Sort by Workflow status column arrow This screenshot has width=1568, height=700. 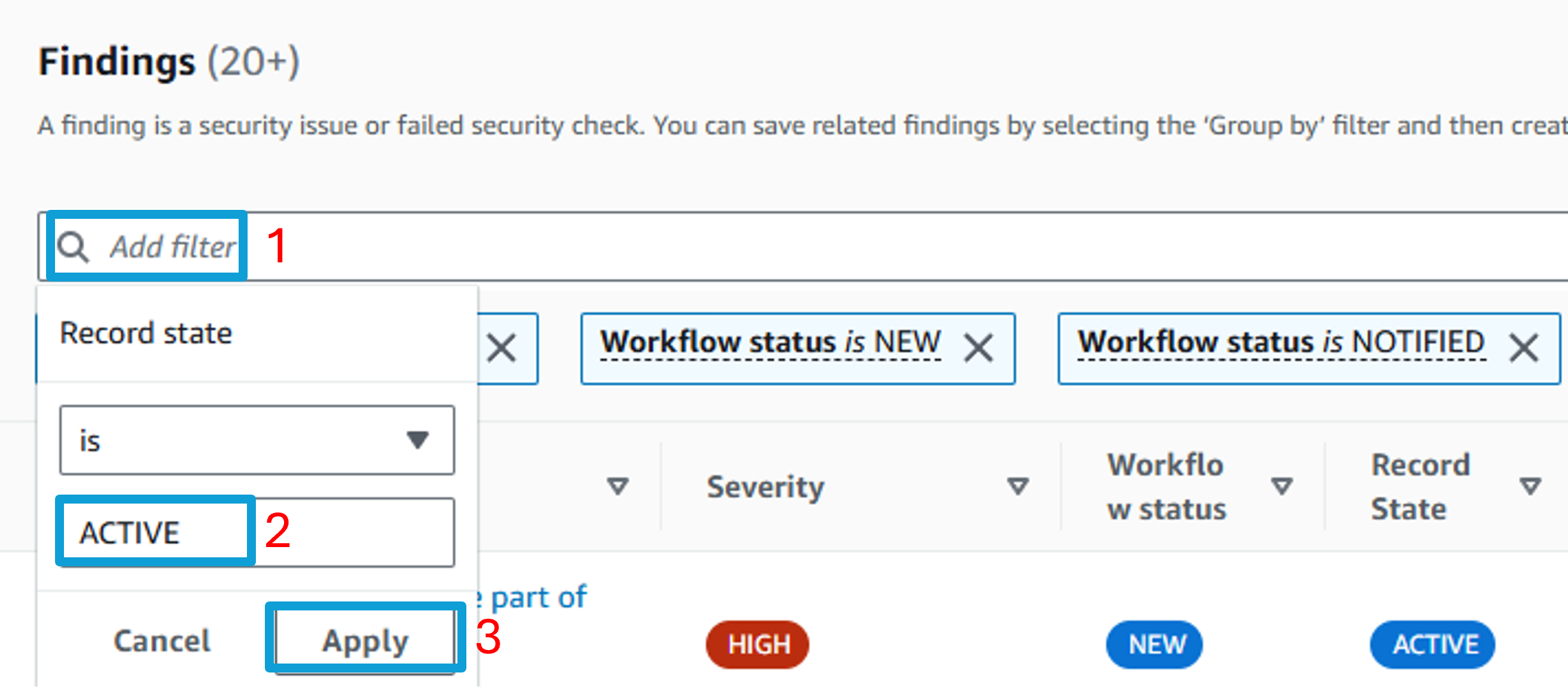point(1281,486)
